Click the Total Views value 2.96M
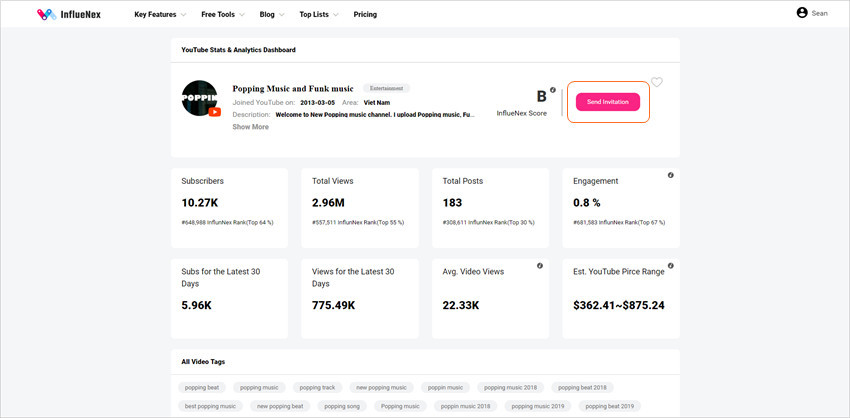The width and height of the screenshot is (850, 418). point(328,203)
